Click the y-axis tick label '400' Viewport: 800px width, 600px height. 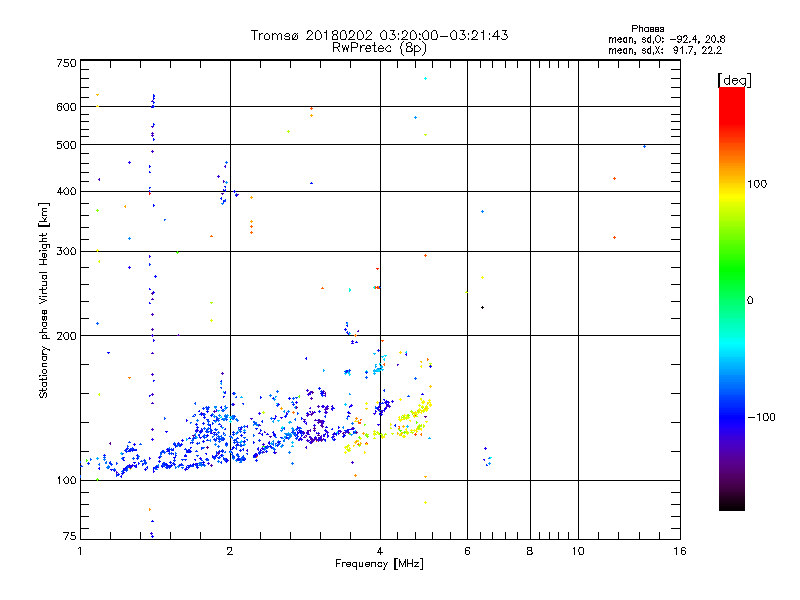coord(66,192)
